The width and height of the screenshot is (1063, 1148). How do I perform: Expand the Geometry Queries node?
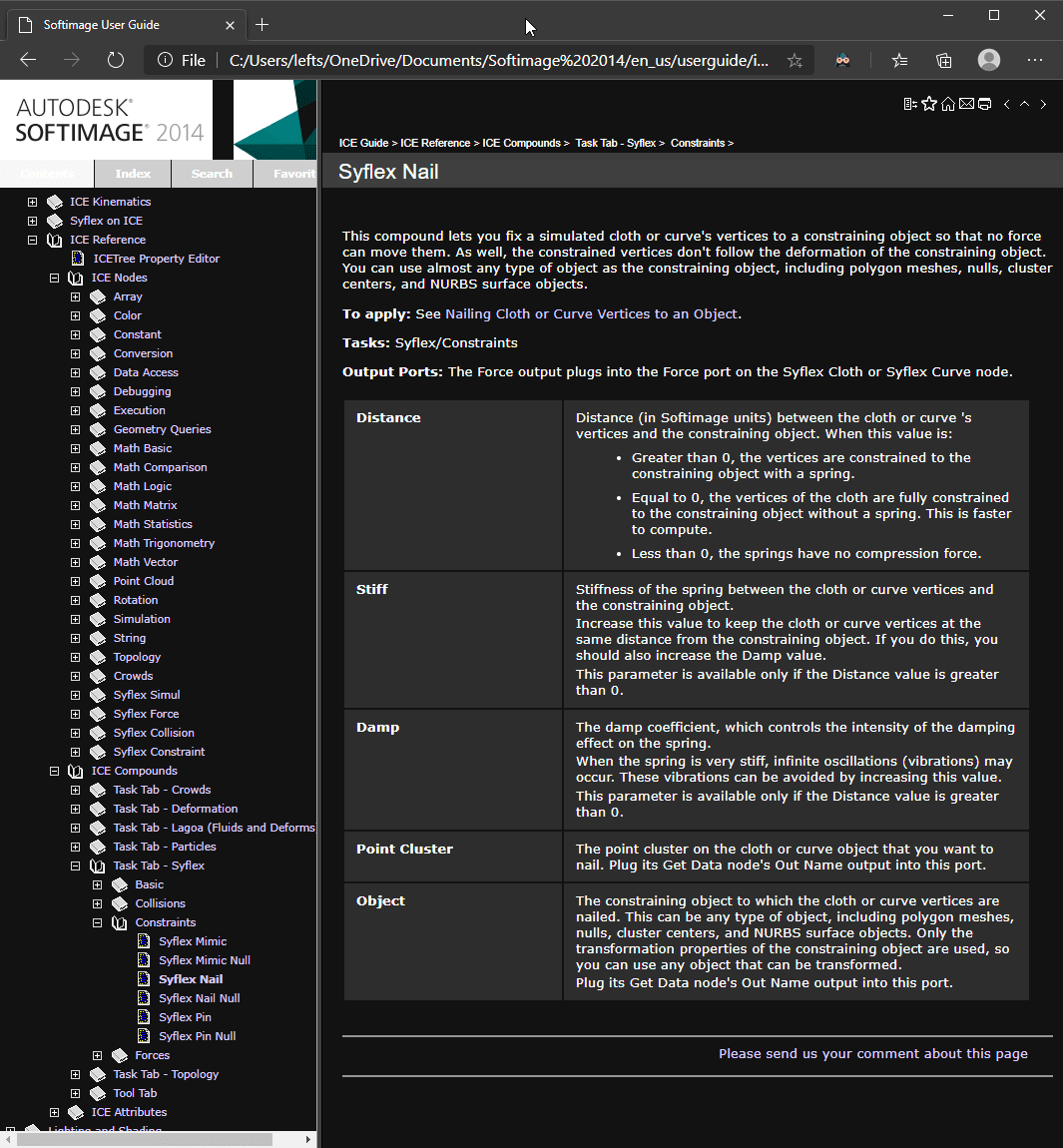pos(76,429)
